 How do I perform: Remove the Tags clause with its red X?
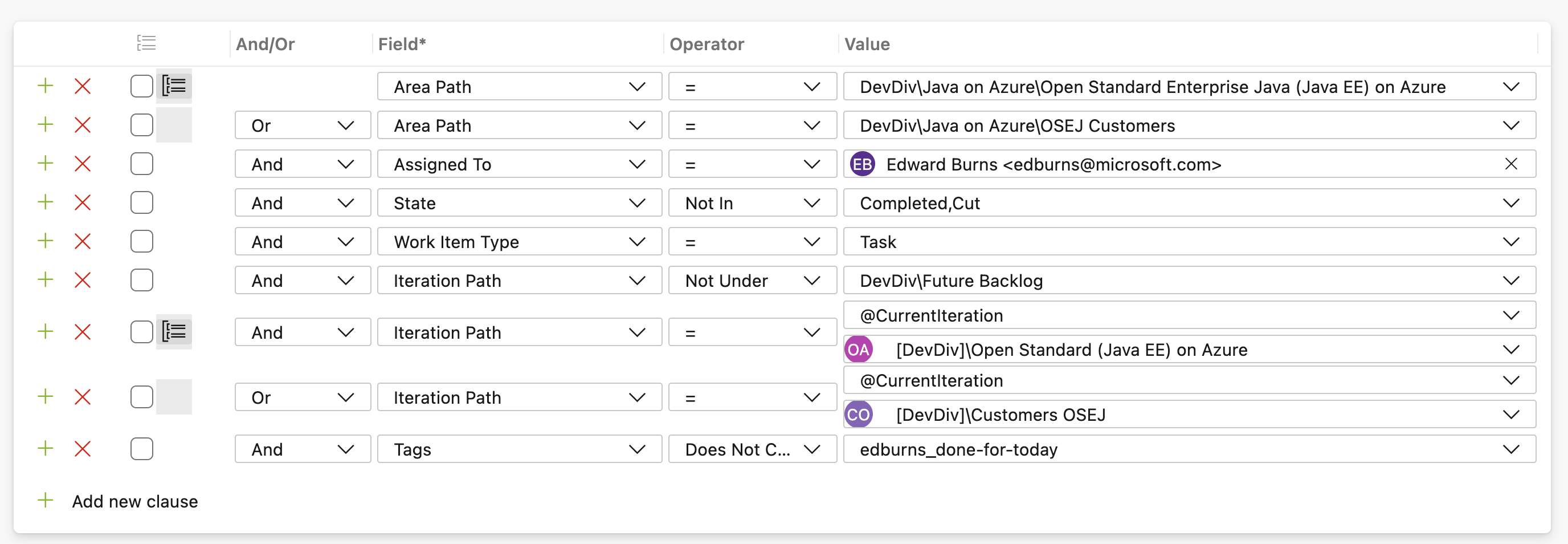coord(82,449)
